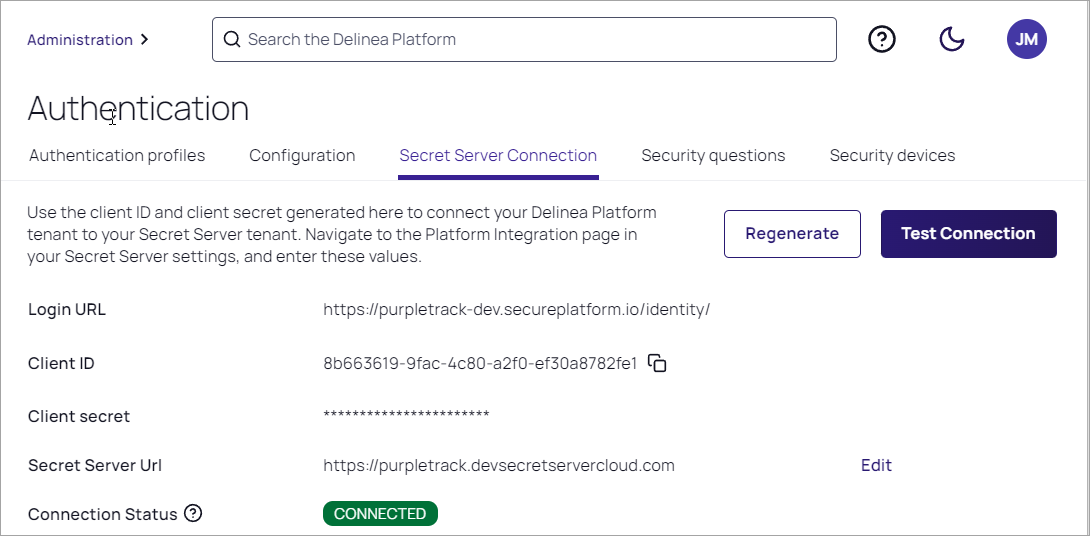This screenshot has width=1090, height=536.
Task: Click Connection Status info tooltip icon
Action: [194, 514]
